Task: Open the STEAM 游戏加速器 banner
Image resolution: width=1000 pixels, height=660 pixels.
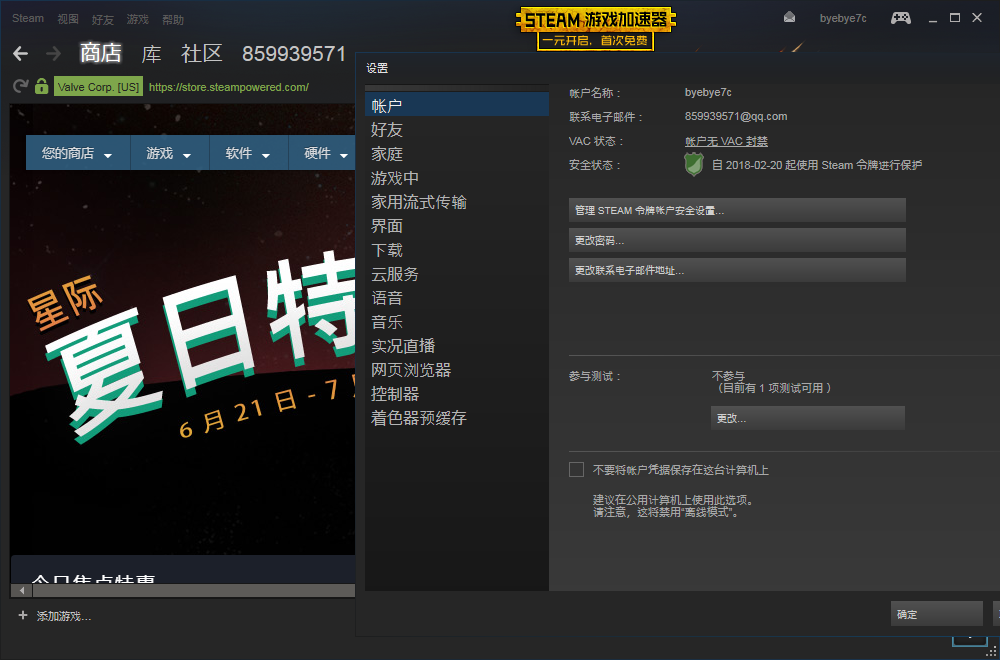Action: pos(596,29)
